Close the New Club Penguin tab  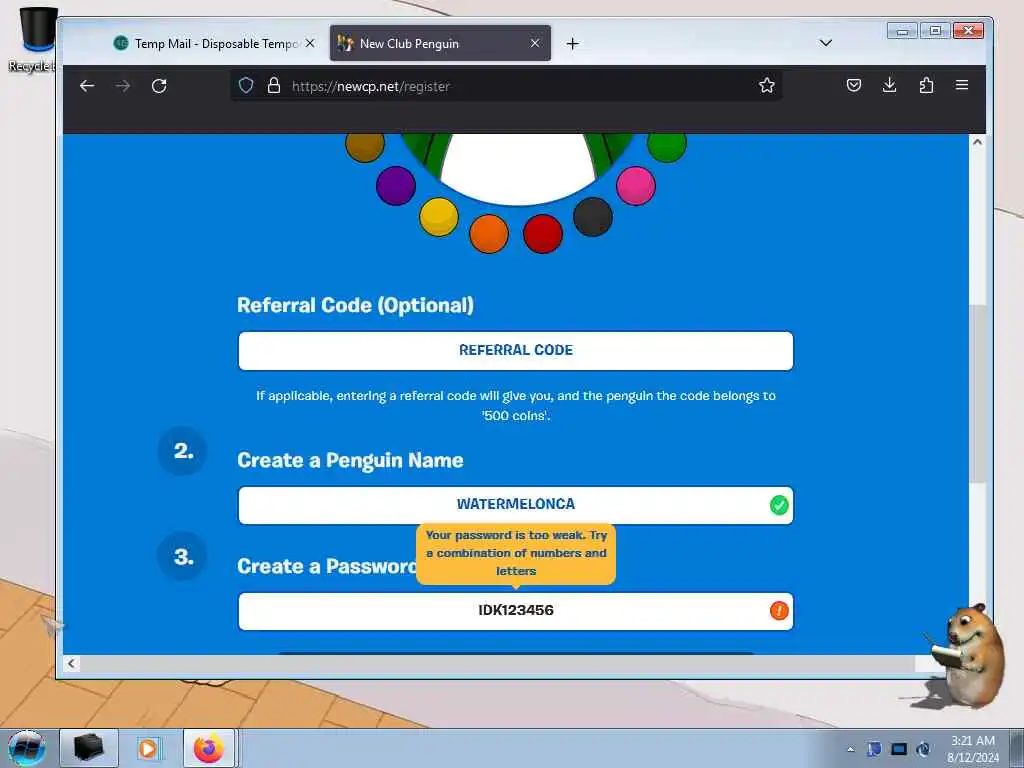[x=535, y=43]
